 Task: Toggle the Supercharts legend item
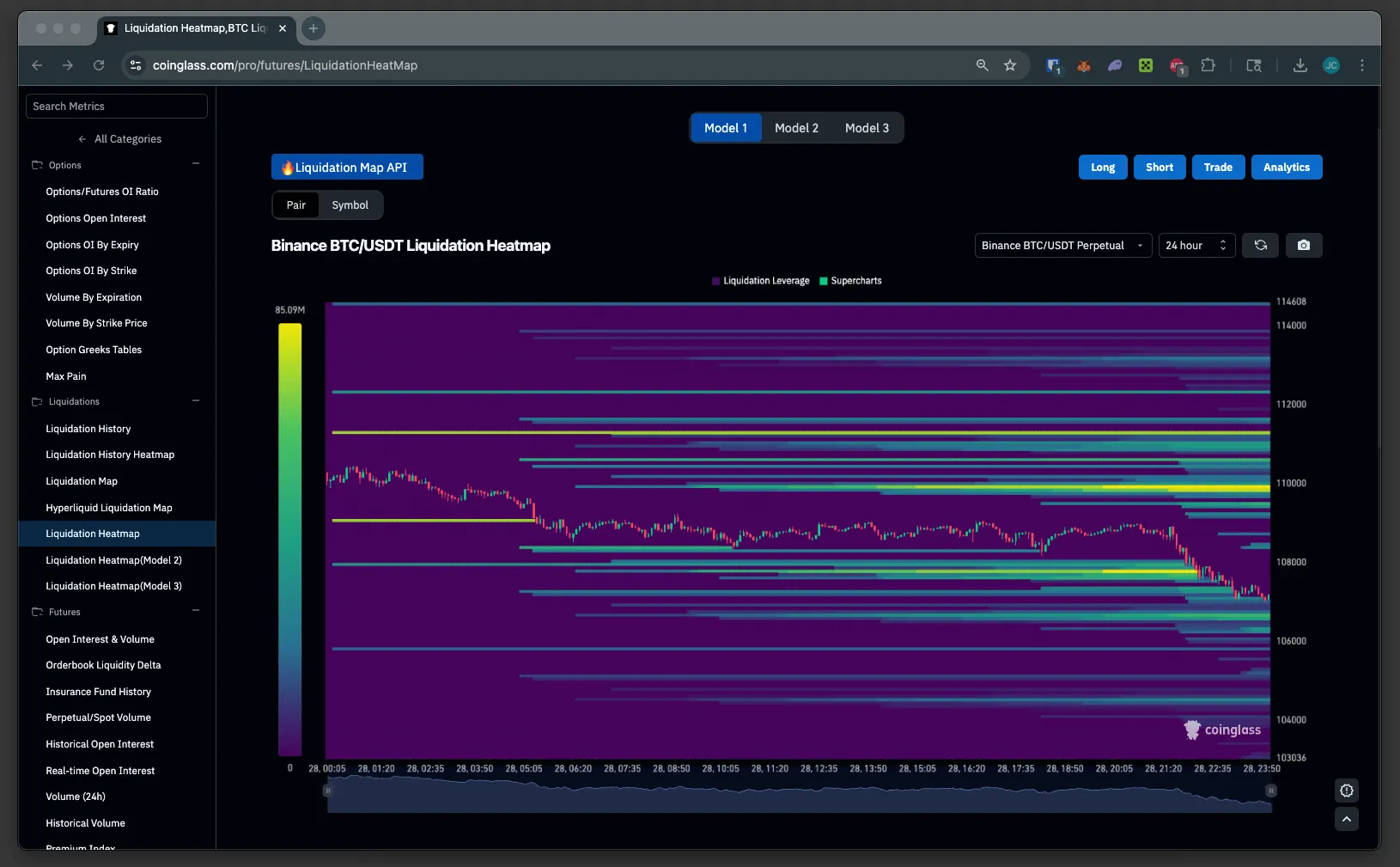click(850, 281)
